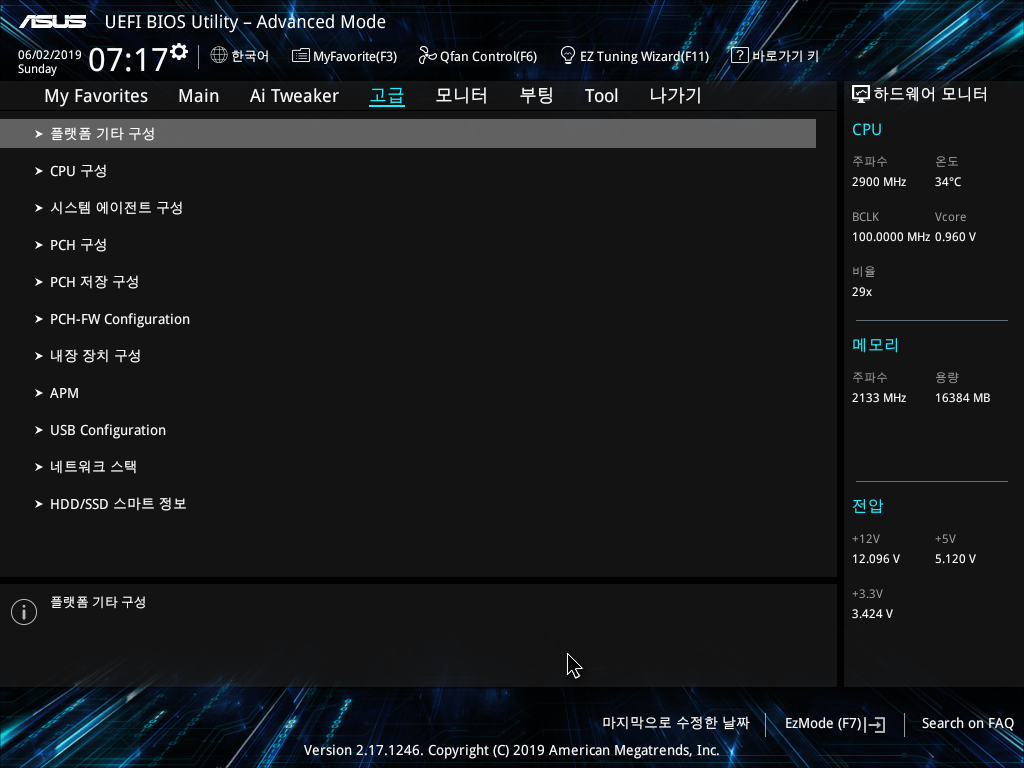Click the 플랫폼 기타 구성 help description
Image resolution: width=1024 pixels, height=768 pixels.
(98, 602)
